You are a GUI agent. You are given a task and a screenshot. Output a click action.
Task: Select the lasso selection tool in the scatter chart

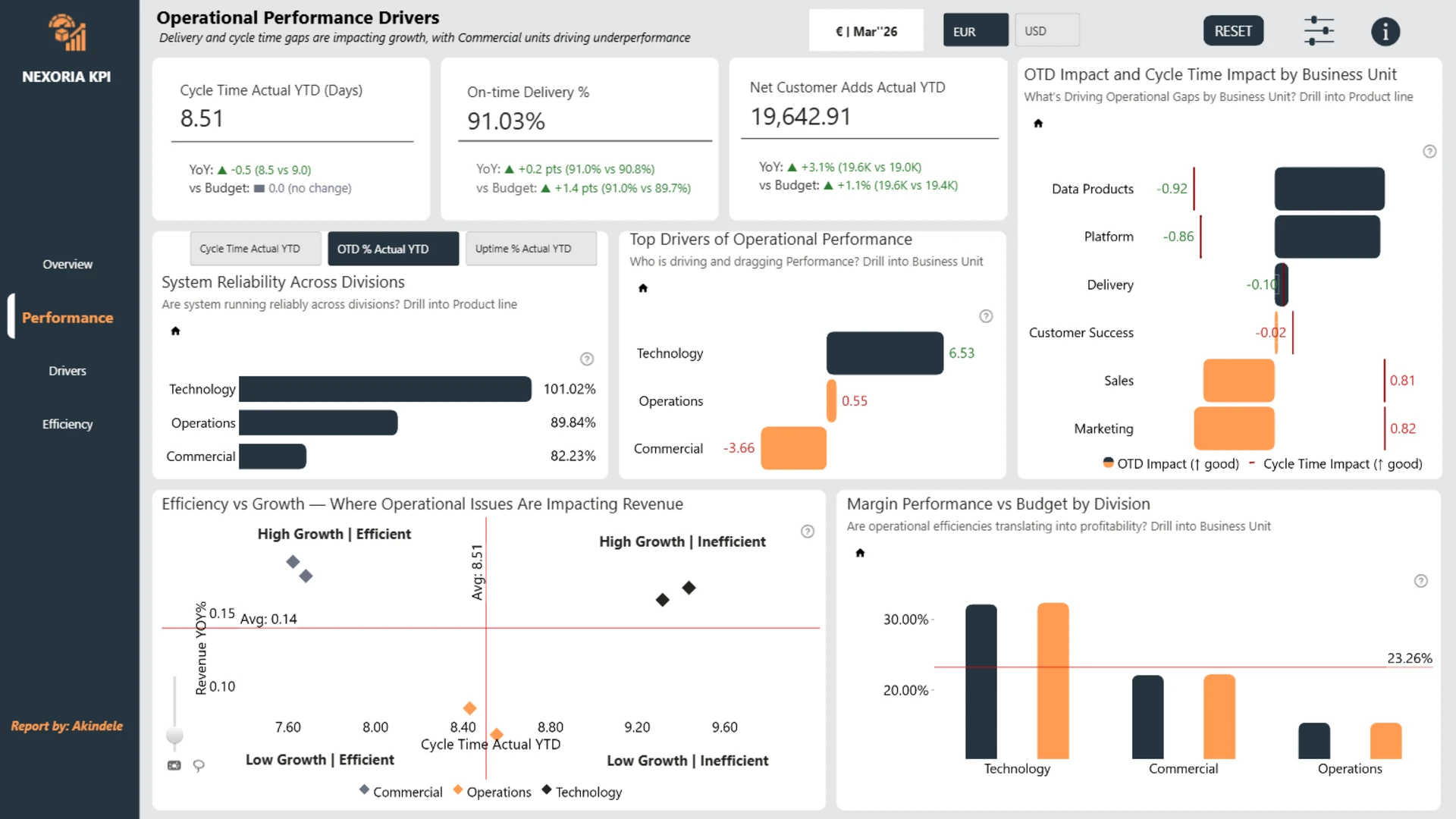tap(199, 766)
